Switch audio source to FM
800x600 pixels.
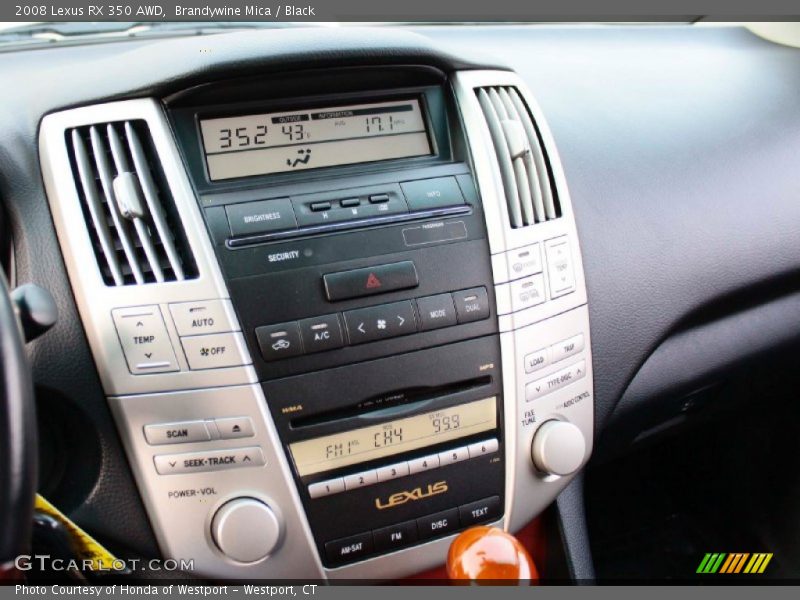(396, 536)
